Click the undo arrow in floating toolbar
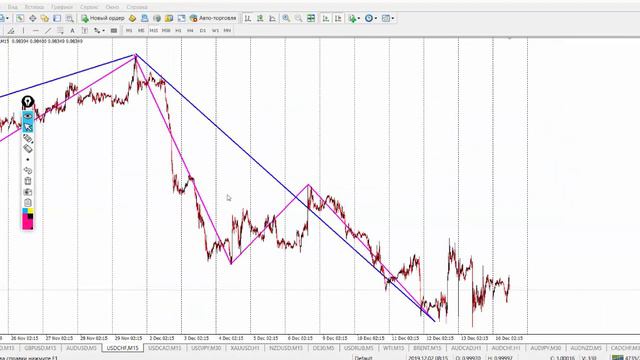Screen dimensions: 640x360 click(28, 170)
